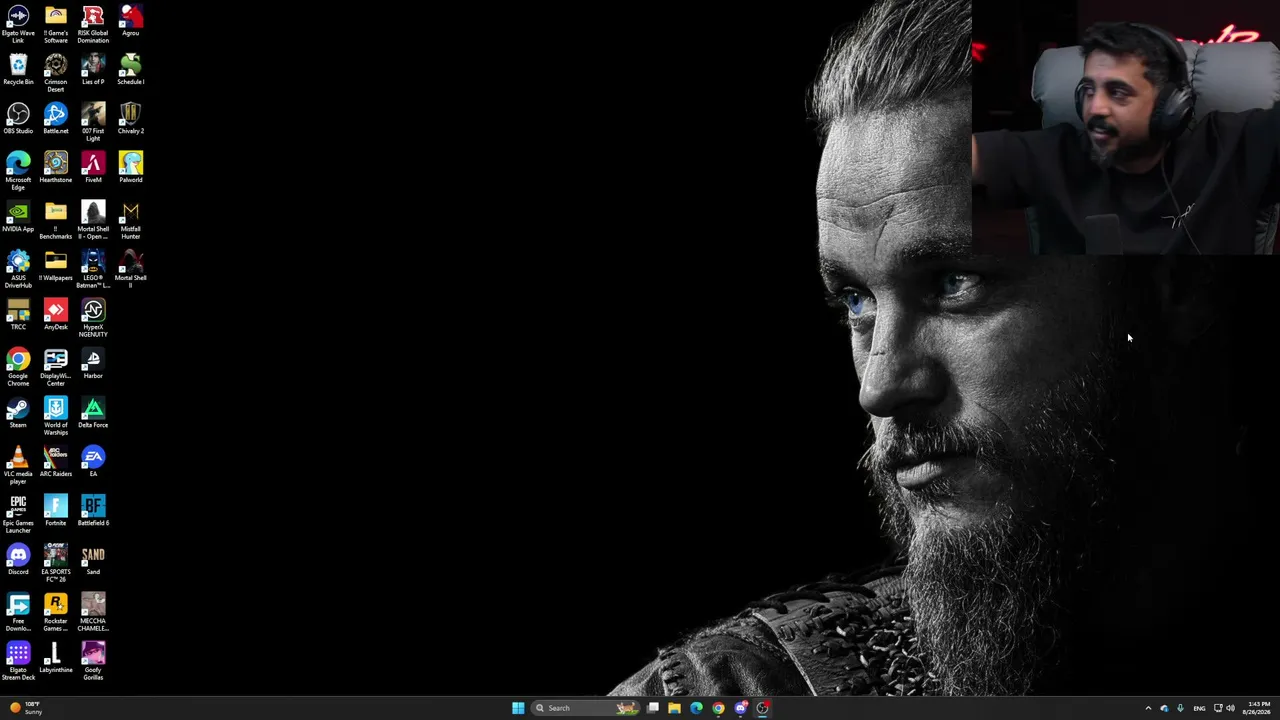Open the !! Game's Software folder
Screen dimensions: 1280x720
click(56, 24)
